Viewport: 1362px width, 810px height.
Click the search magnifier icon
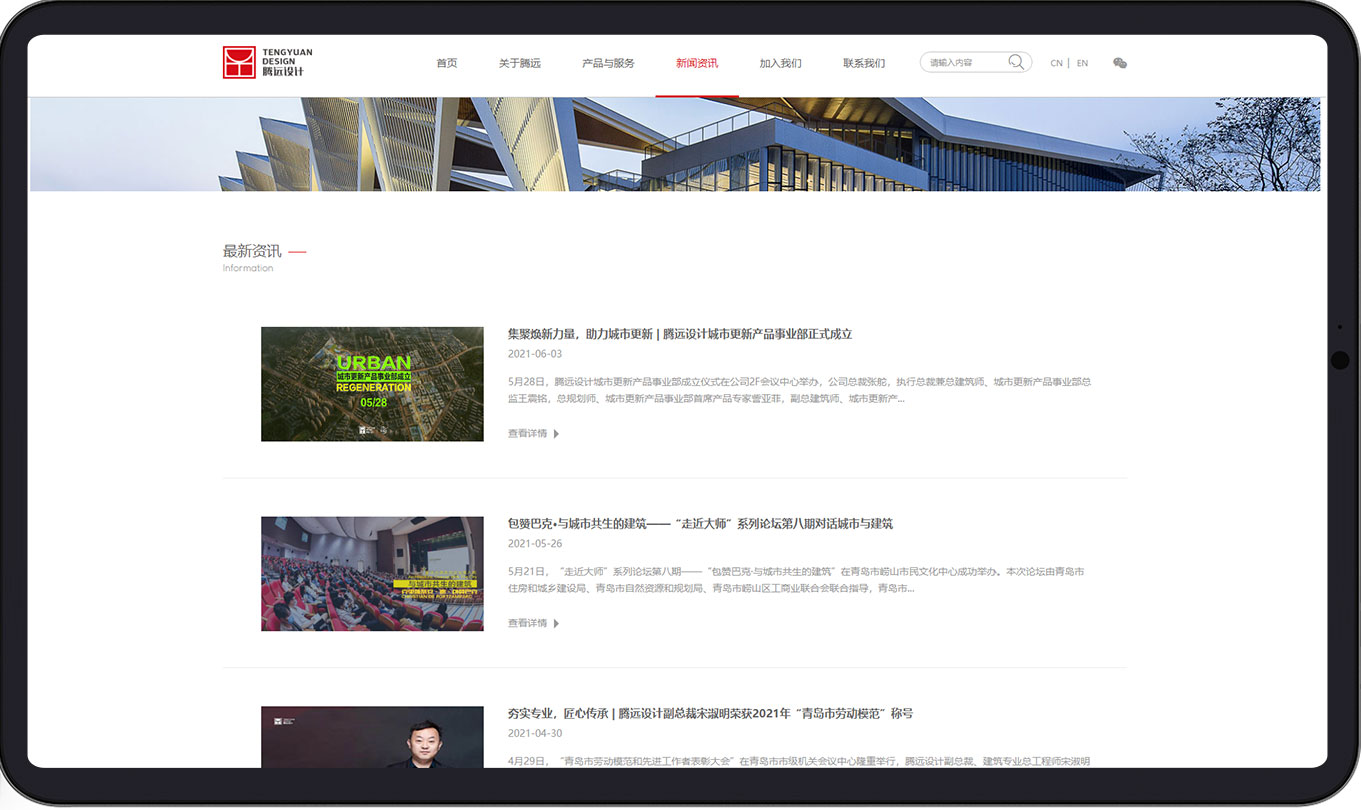point(1016,62)
